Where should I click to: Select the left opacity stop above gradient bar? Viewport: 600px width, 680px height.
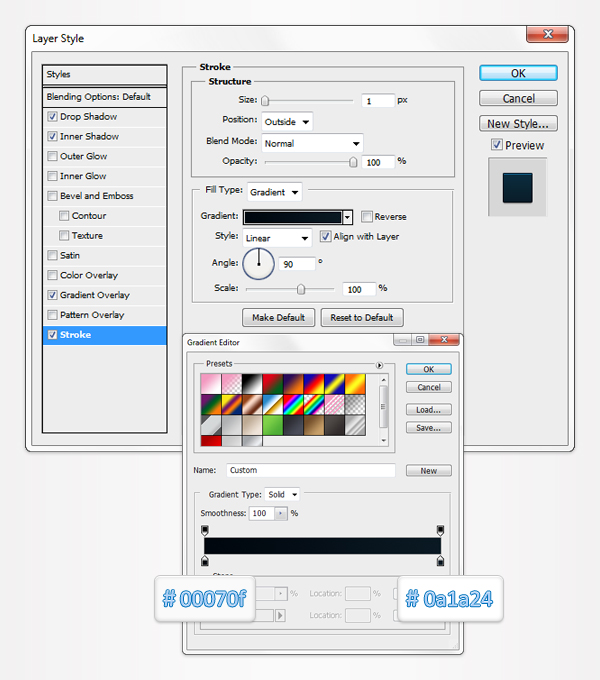pyautogui.click(x=205, y=530)
